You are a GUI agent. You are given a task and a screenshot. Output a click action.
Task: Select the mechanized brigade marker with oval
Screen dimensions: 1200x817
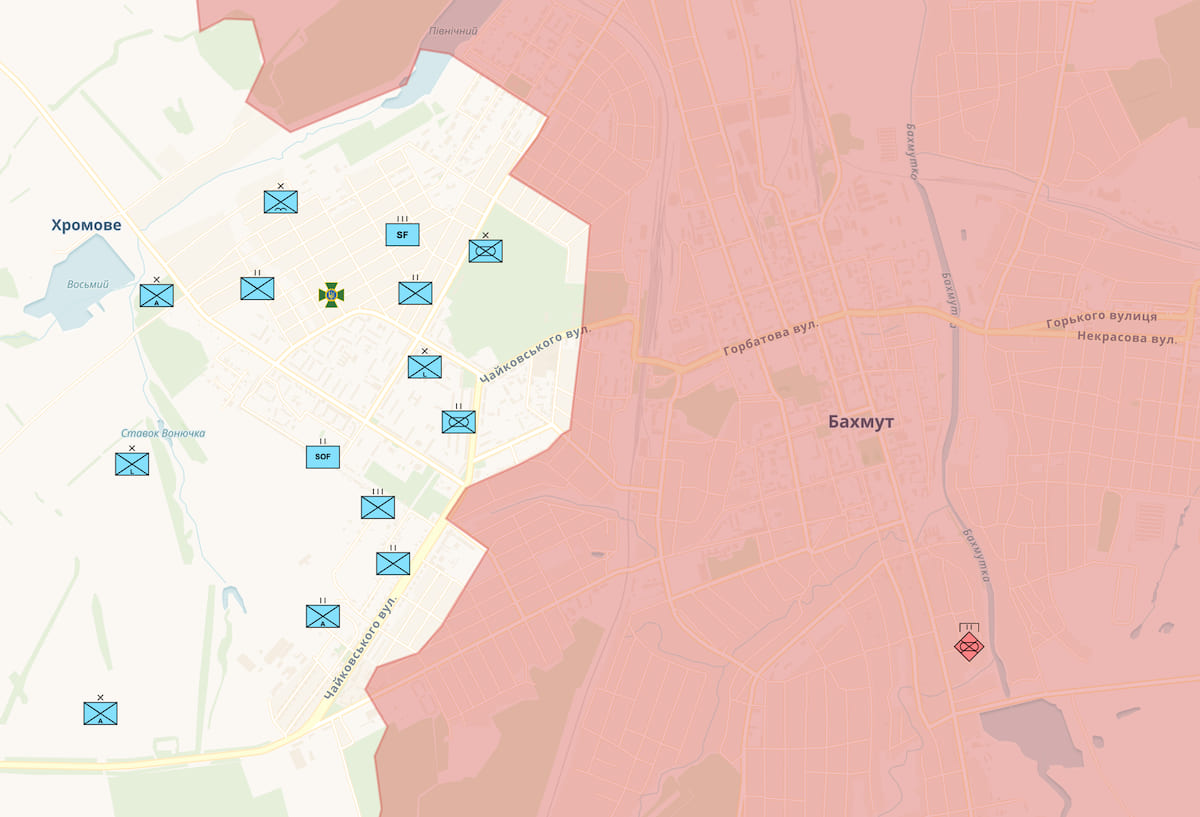(x=485, y=251)
